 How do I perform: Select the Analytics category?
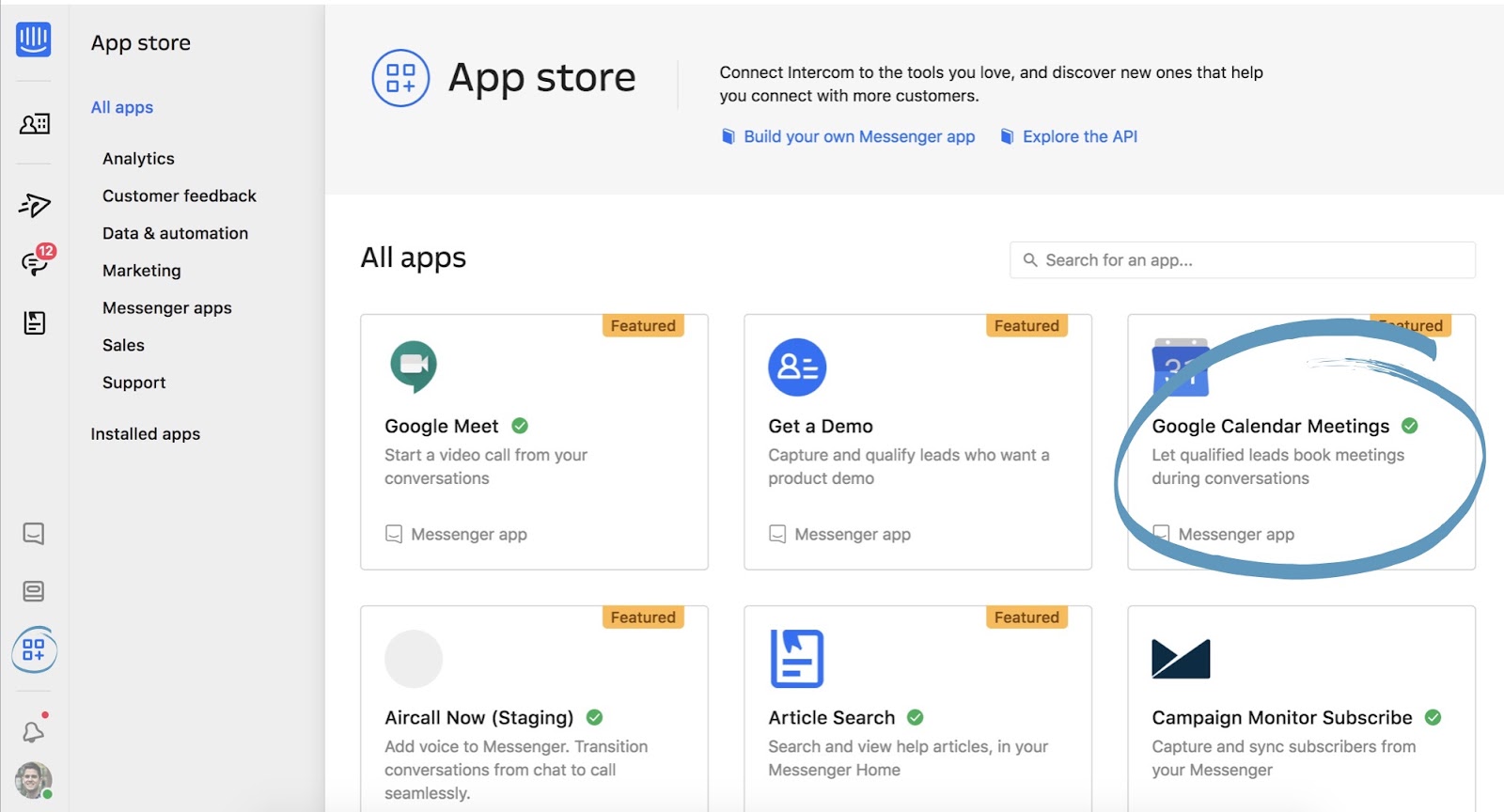pos(138,158)
